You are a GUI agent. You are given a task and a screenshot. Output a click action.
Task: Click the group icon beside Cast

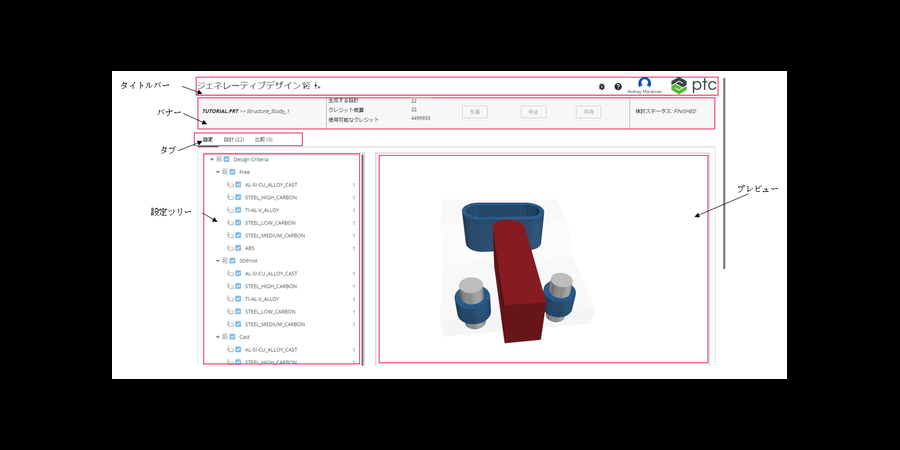(x=225, y=337)
